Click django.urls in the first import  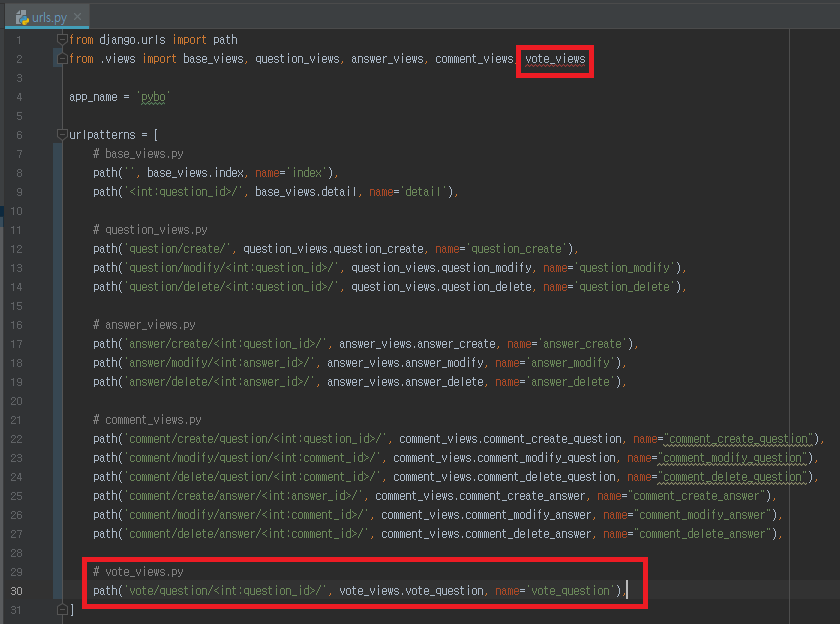pyautogui.click(x=132, y=40)
